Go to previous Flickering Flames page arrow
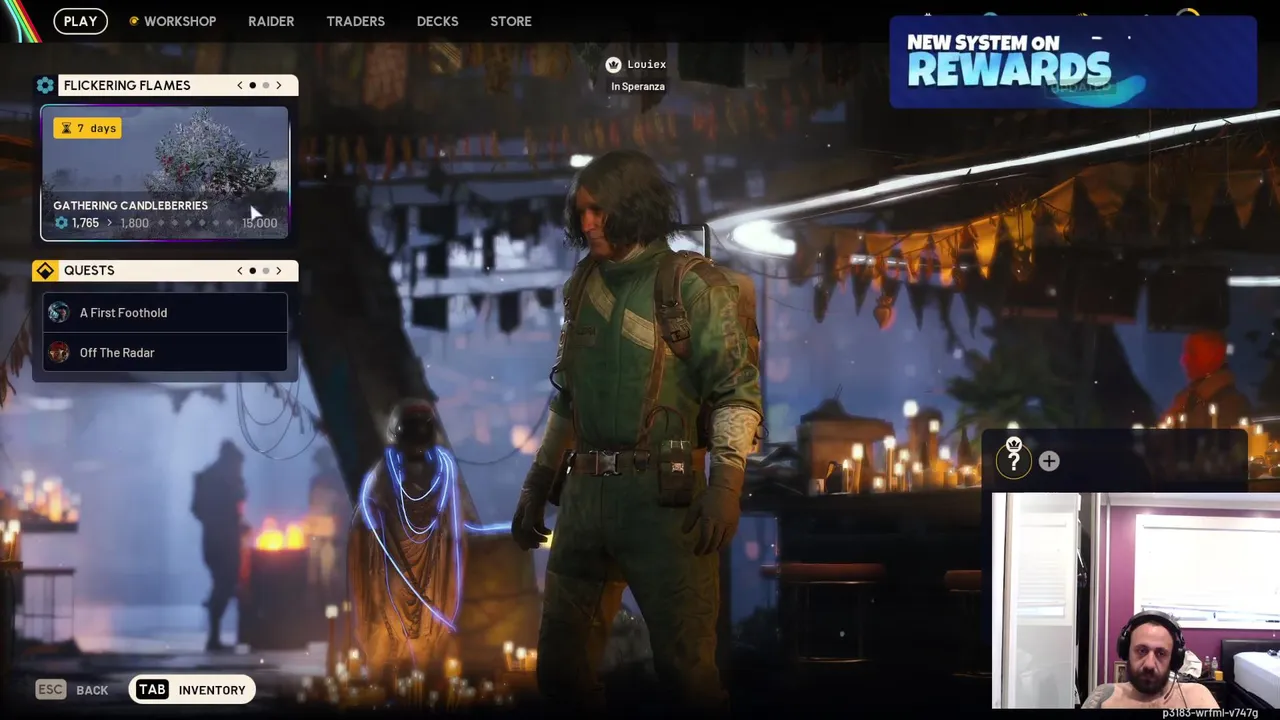1280x720 pixels. 240,85
